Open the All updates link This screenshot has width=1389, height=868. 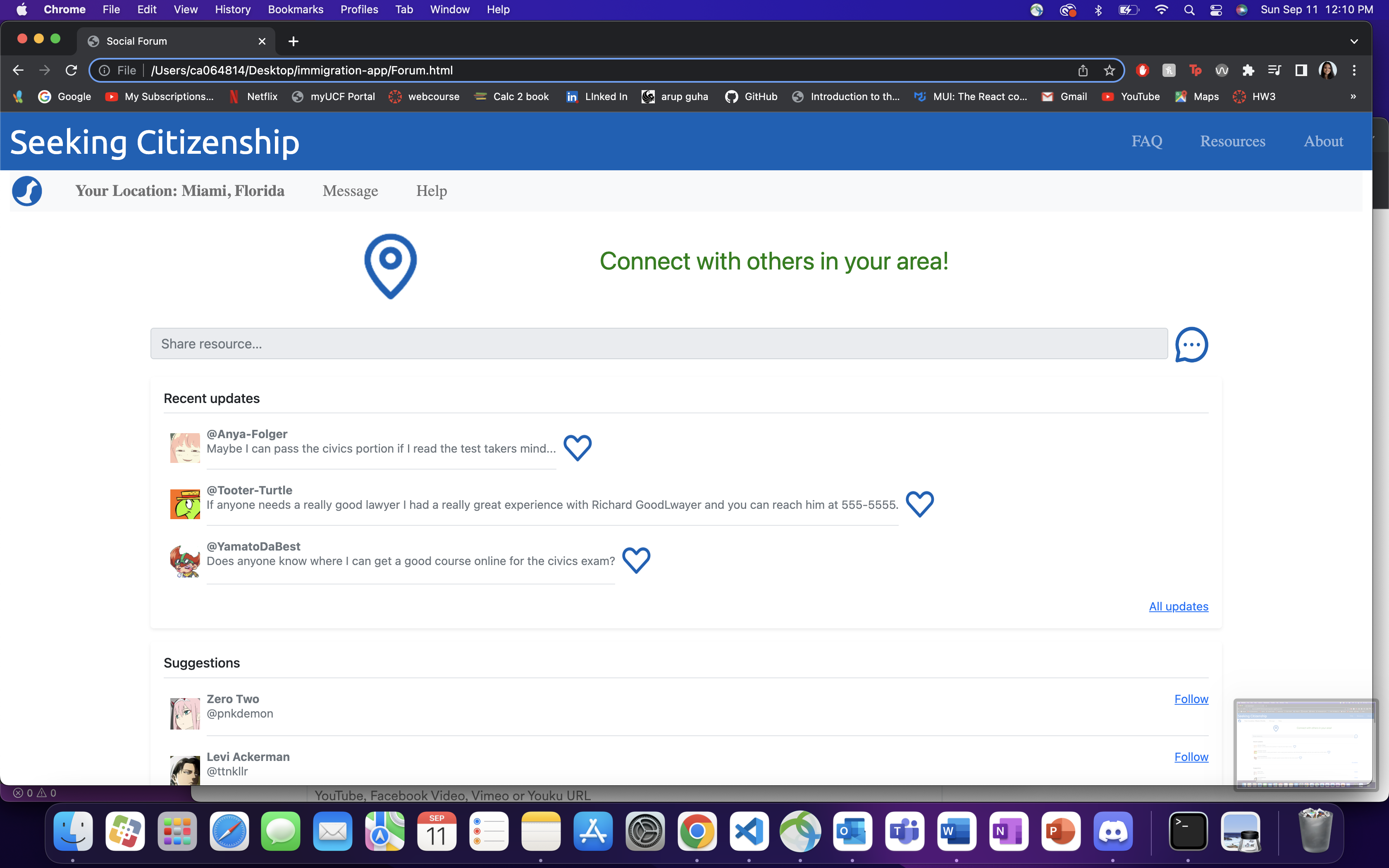[x=1178, y=606]
